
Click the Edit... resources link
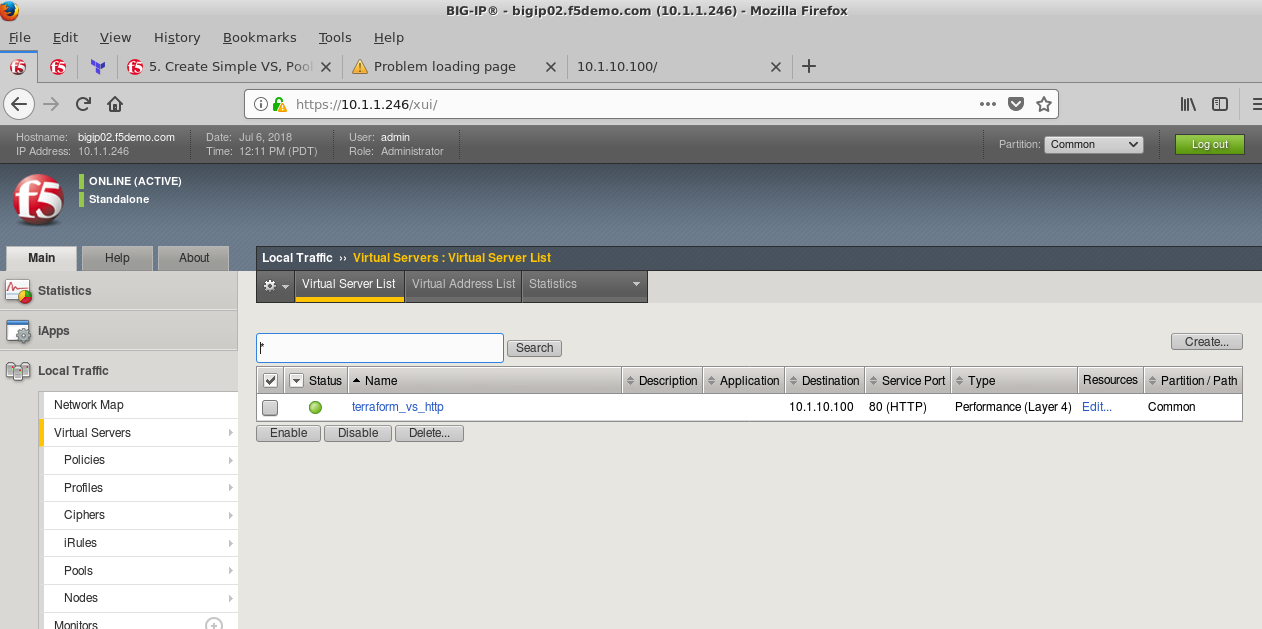[x=1096, y=407]
